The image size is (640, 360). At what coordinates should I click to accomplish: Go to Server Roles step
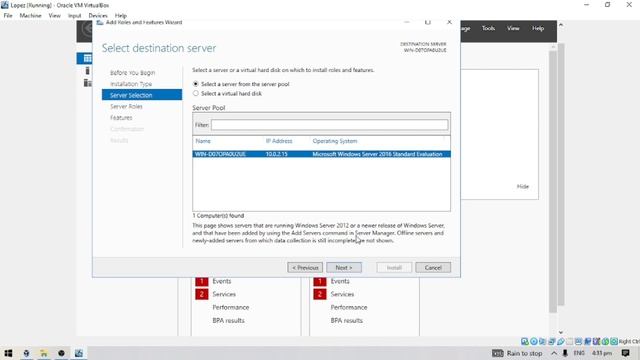pos(126,106)
